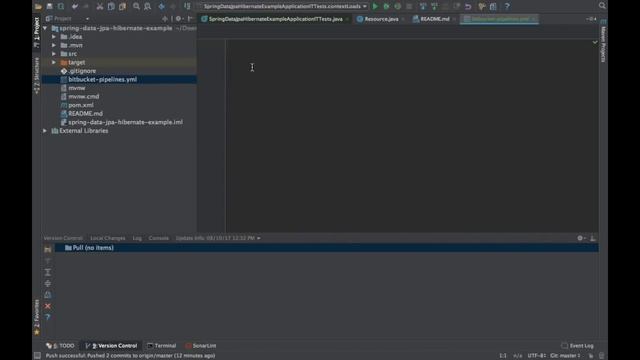Open UTF-8 encoding selector in status bar

537,356
